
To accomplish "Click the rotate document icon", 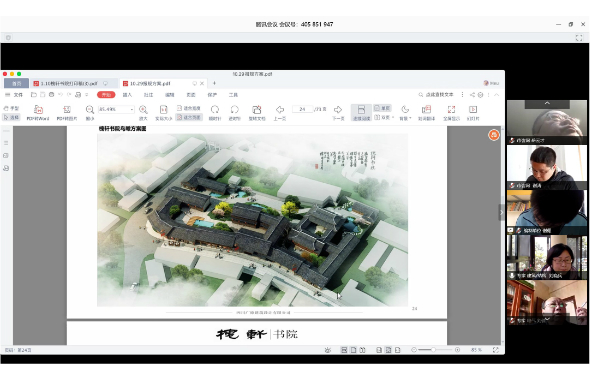I will [257, 109].
